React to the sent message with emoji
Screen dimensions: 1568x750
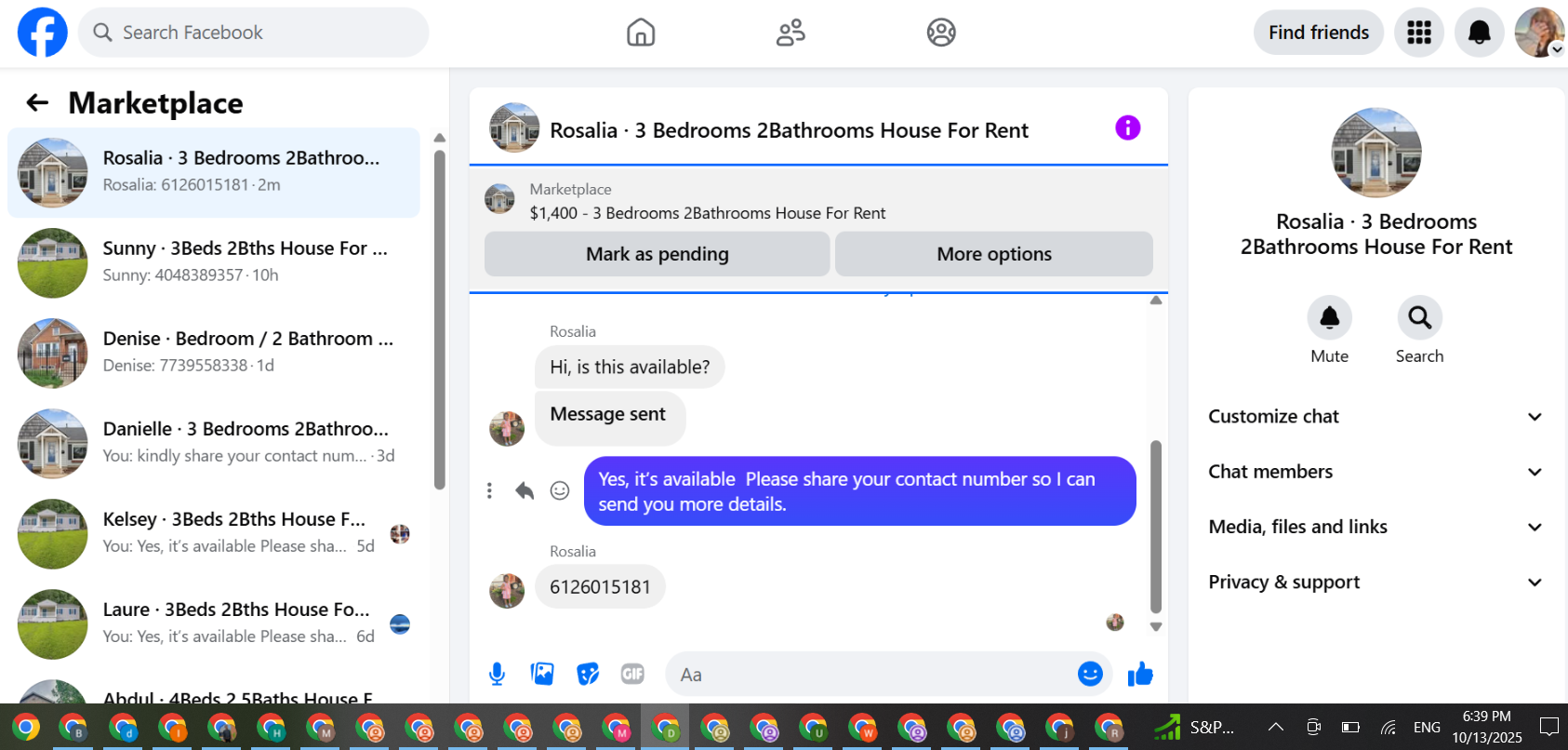click(x=560, y=490)
